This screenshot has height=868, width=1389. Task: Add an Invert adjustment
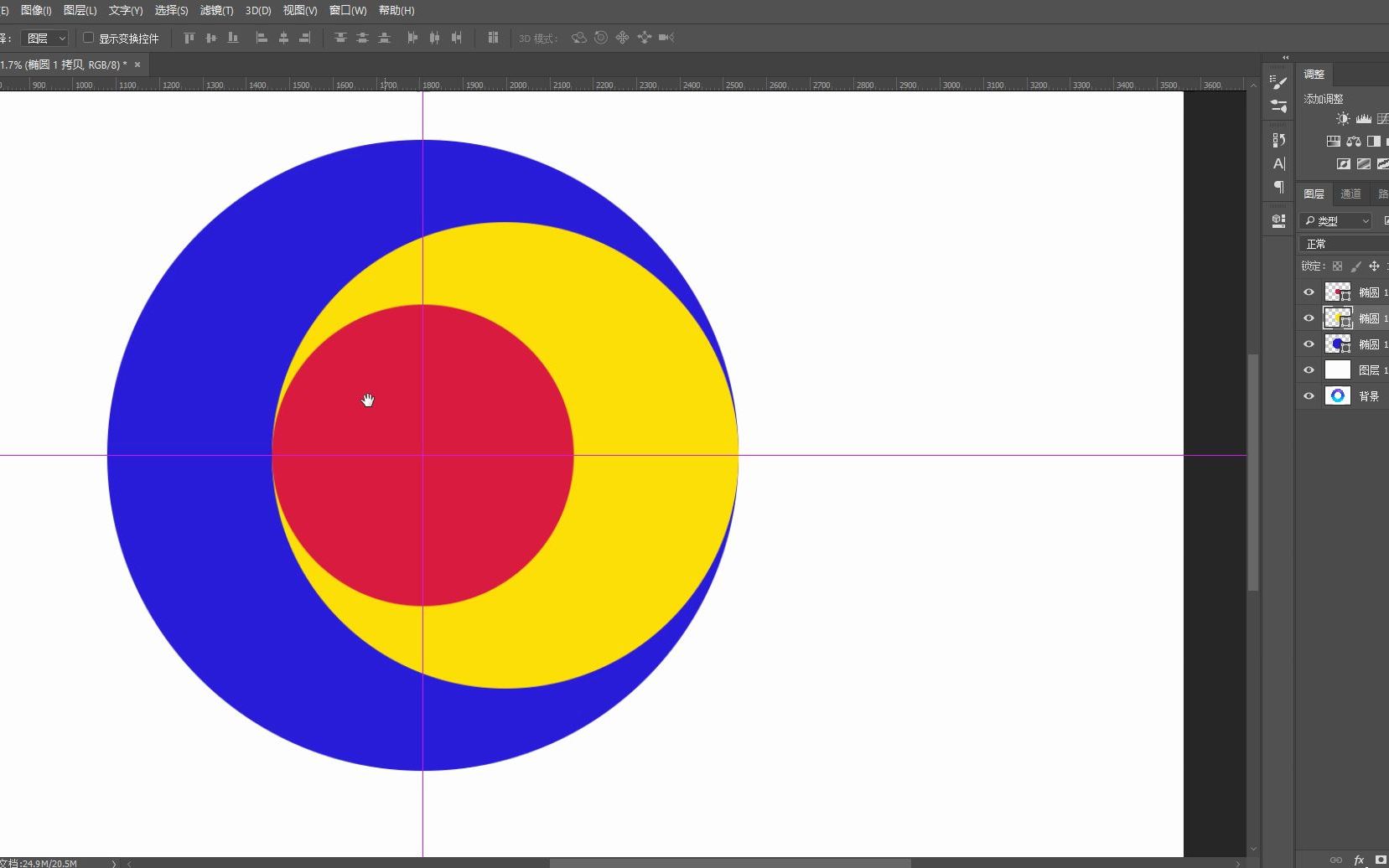tap(1344, 164)
